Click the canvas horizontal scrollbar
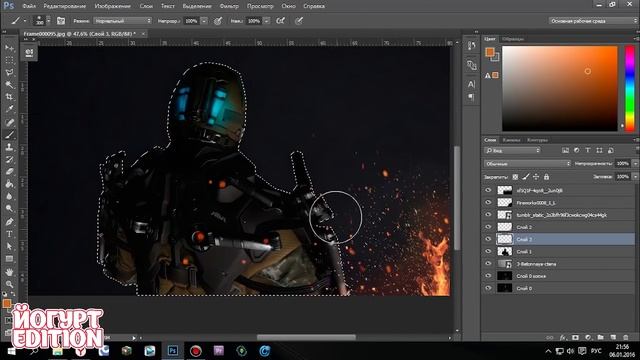This screenshot has height=360, width=640. click(x=306, y=338)
